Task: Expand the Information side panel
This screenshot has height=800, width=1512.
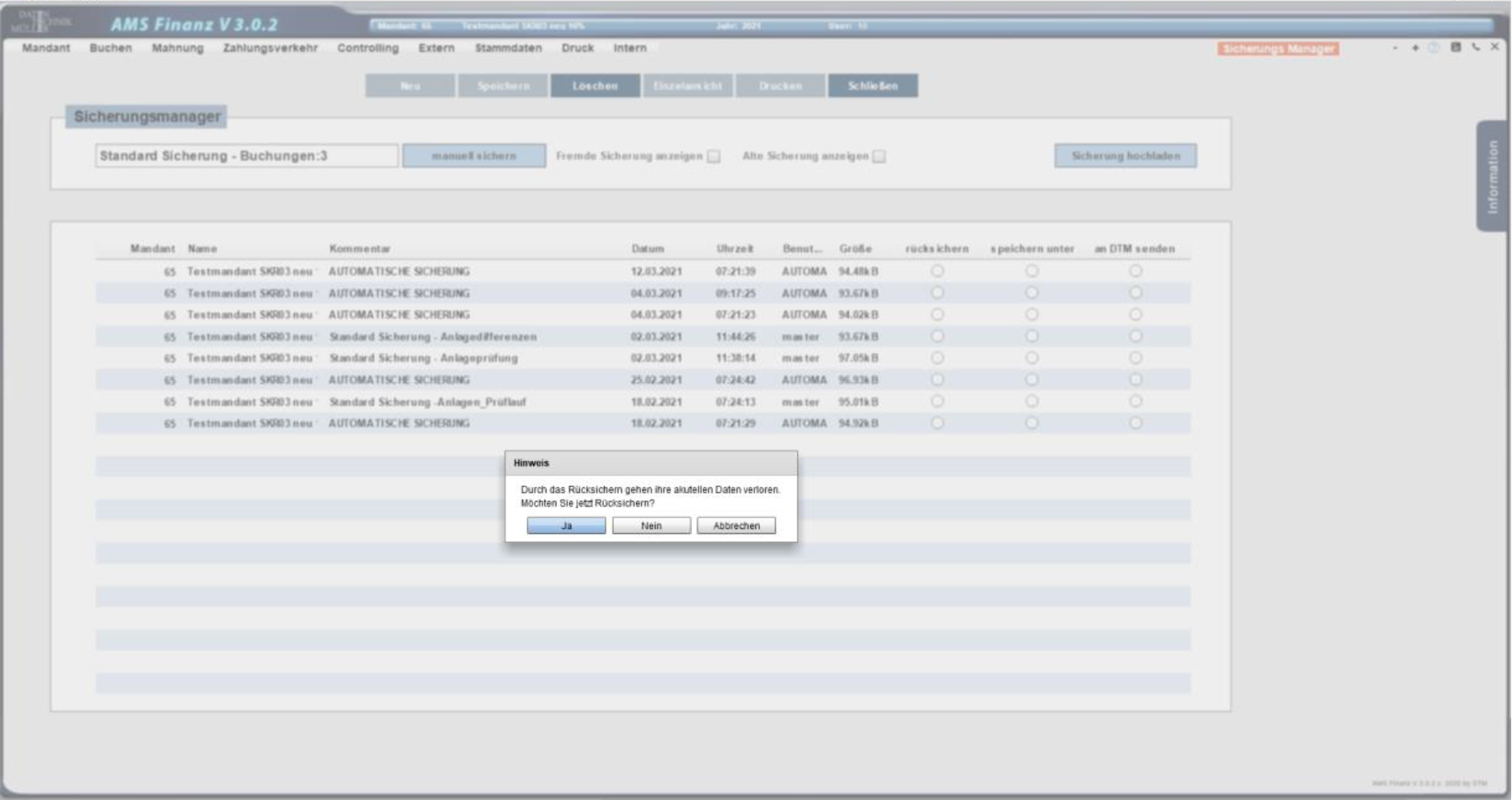Action: tap(1493, 176)
